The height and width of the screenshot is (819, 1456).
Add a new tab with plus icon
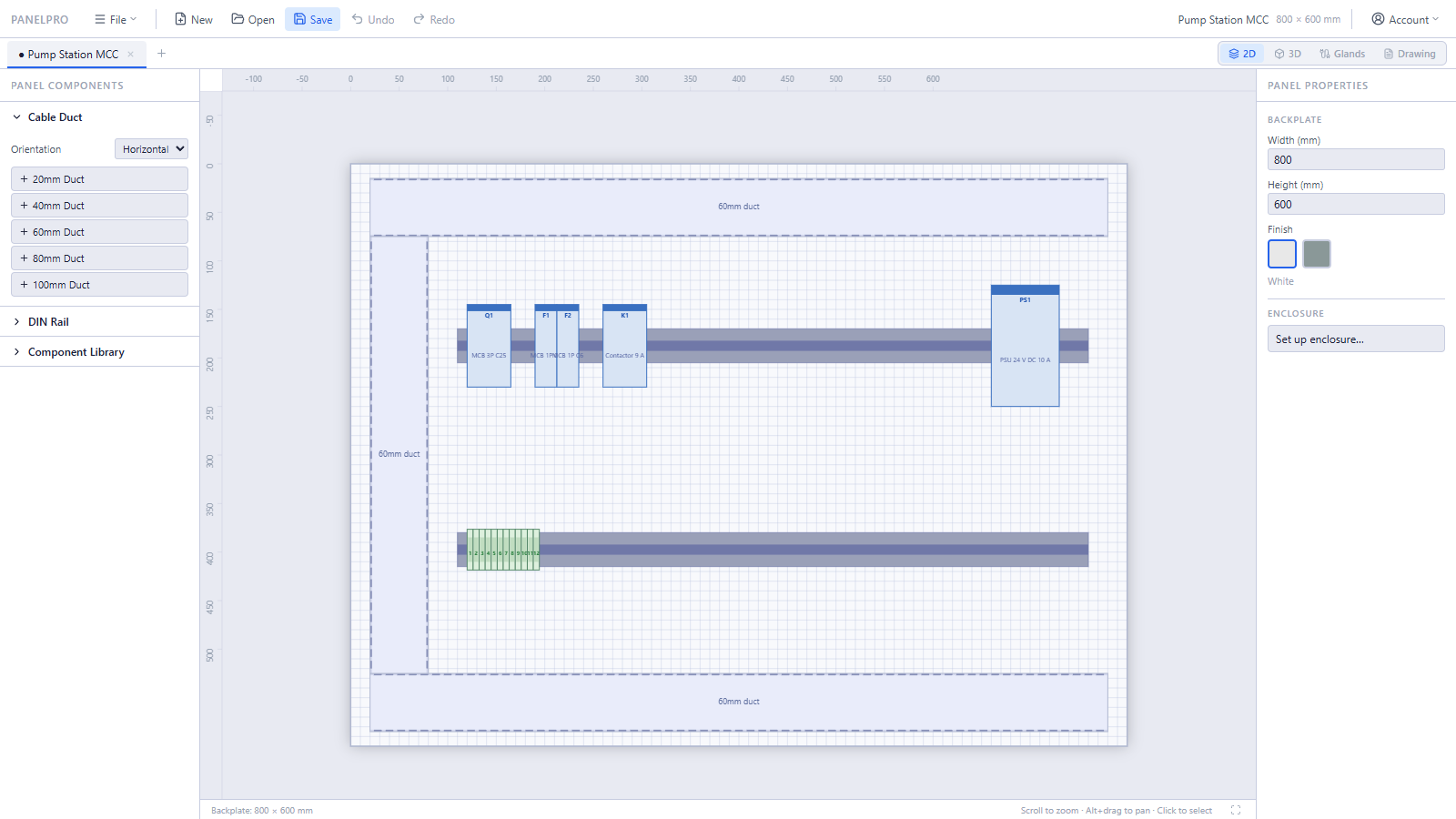(x=161, y=54)
